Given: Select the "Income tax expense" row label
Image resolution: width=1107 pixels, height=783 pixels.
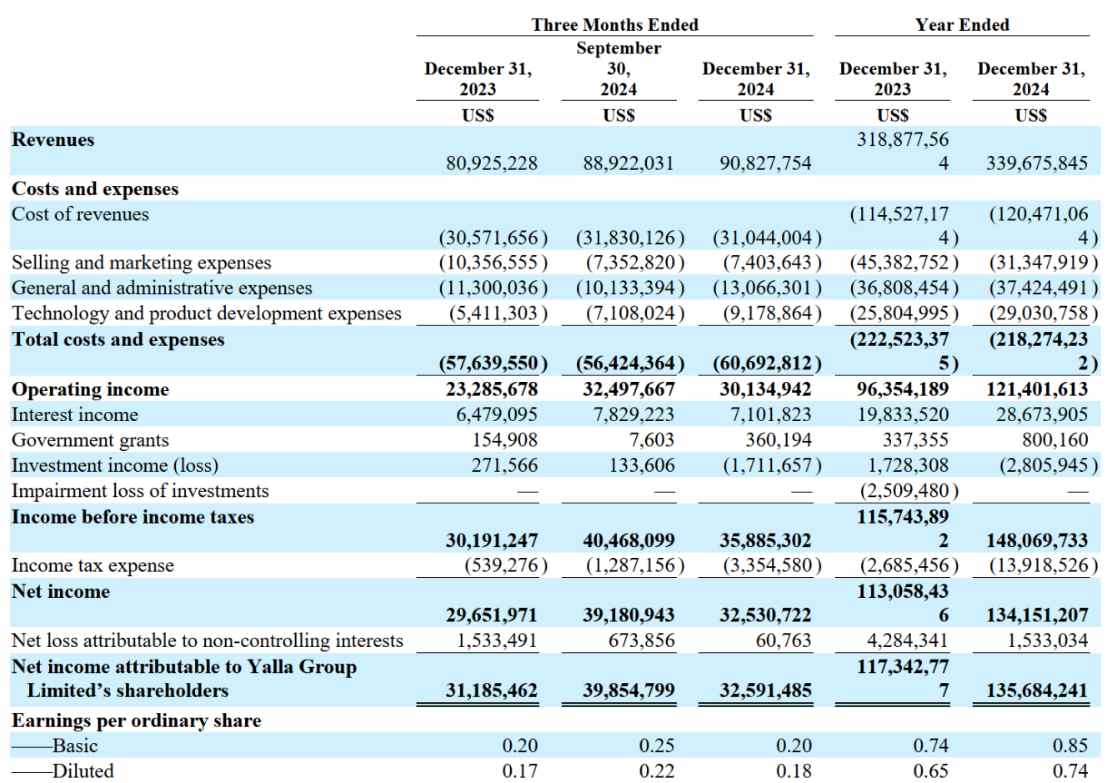Looking at the screenshot, I should 92,566.
